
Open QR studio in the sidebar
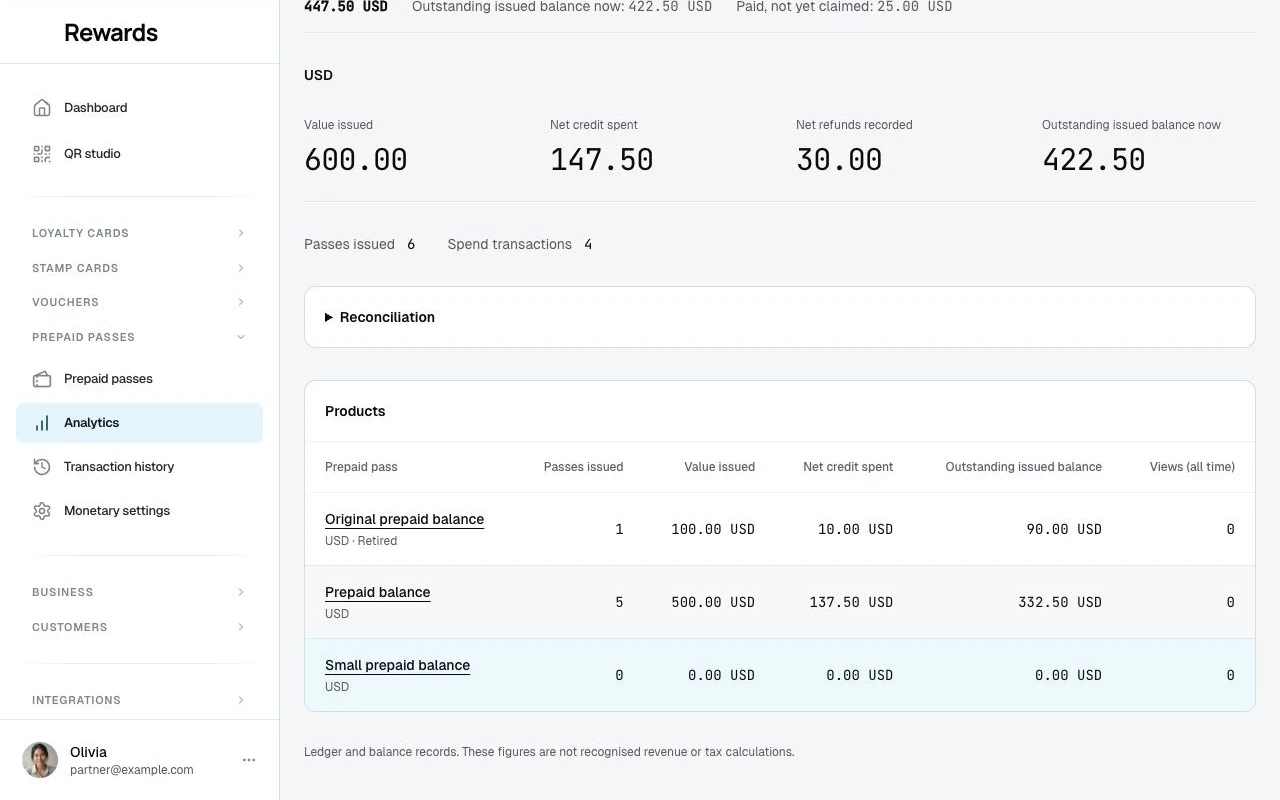point(139,154)
